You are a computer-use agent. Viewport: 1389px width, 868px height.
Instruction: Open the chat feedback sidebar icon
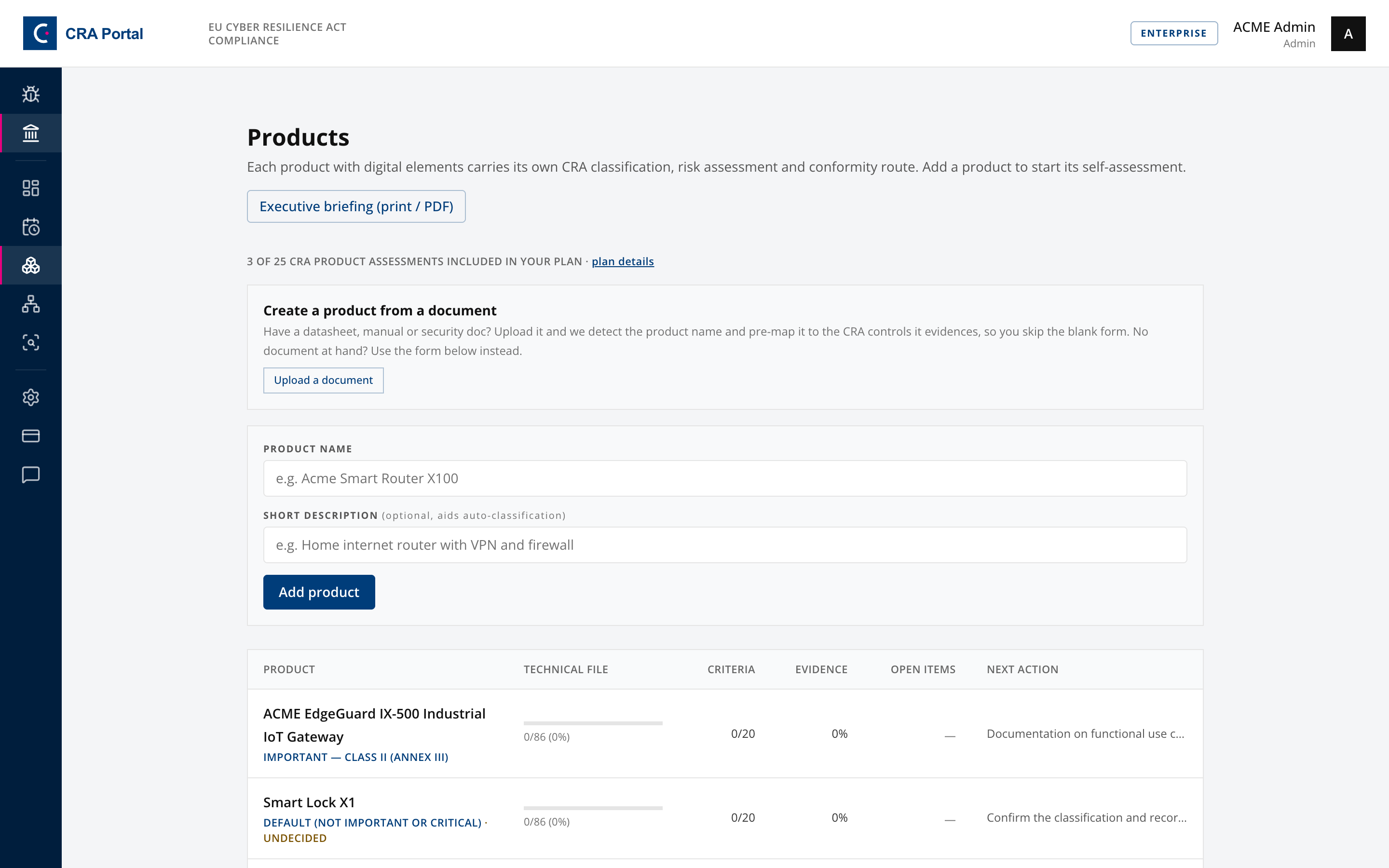[x=30, y=475]
